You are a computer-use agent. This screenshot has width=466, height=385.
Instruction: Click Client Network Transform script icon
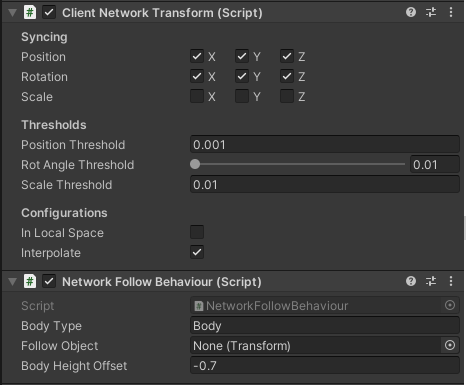click(30, 13)
